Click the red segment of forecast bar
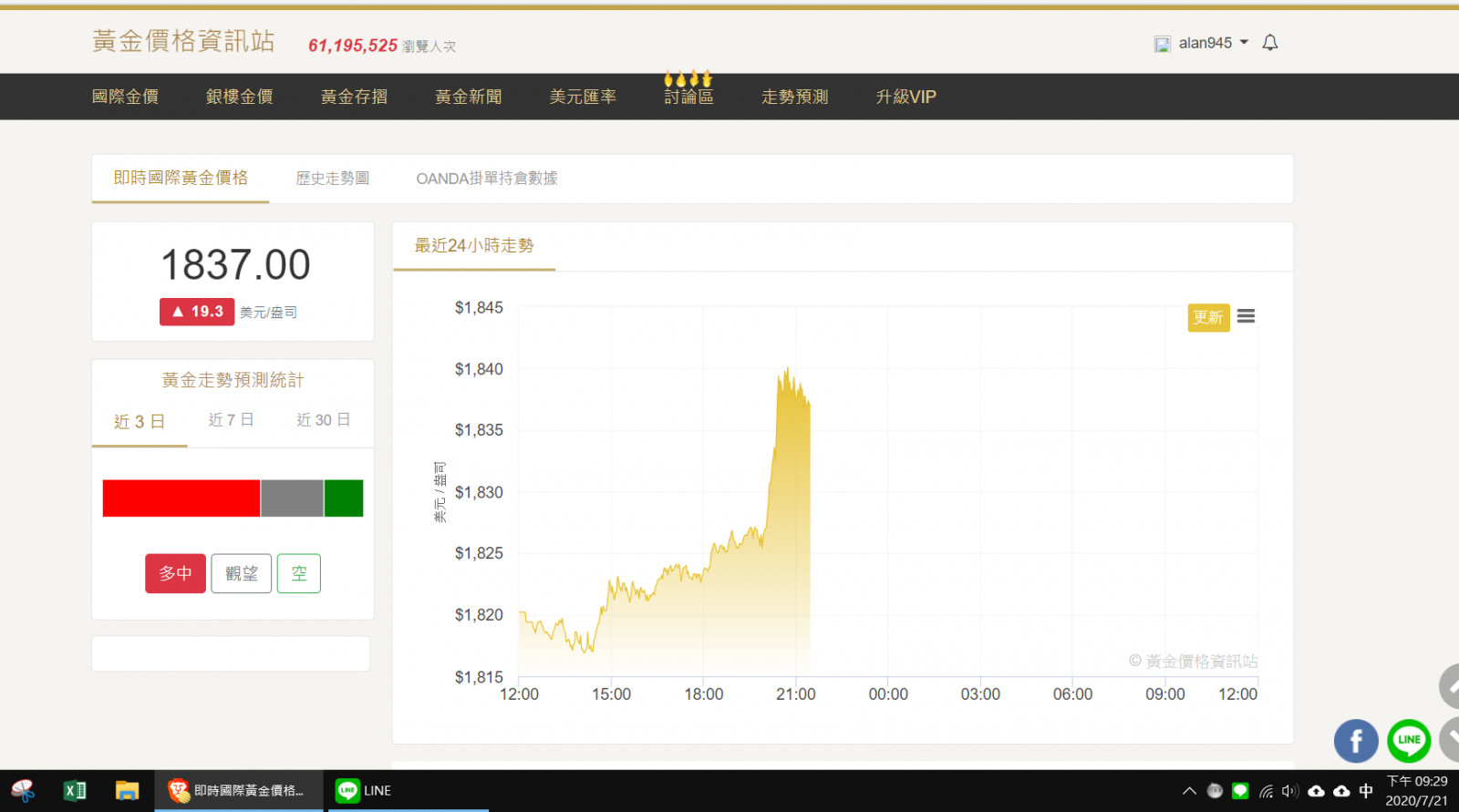 (x=181, y=499)
